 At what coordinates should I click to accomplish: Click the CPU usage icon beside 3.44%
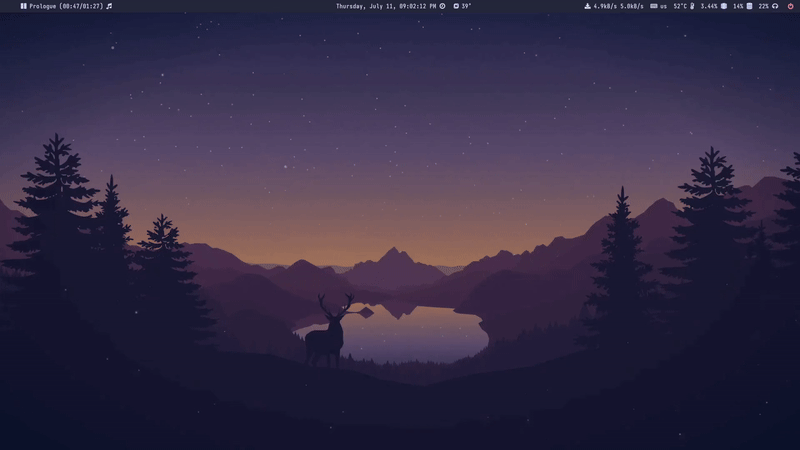click(x=723, y=6)
